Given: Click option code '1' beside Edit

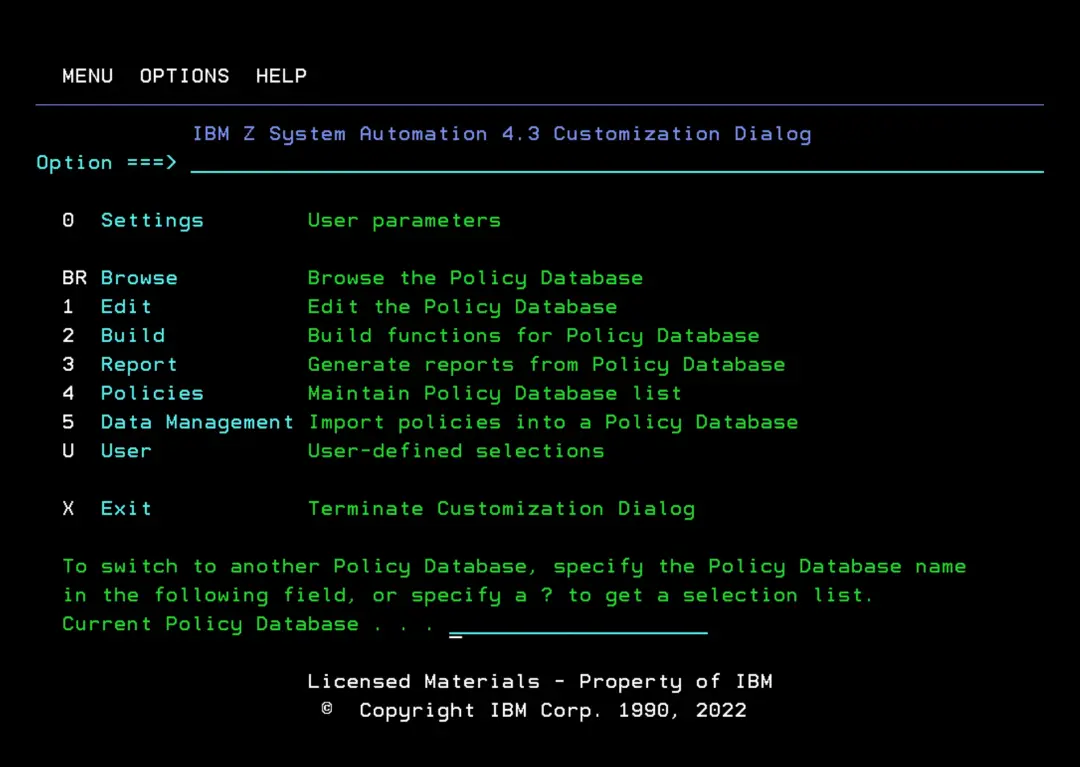Looking at the screenshot, I should [68, 307].
